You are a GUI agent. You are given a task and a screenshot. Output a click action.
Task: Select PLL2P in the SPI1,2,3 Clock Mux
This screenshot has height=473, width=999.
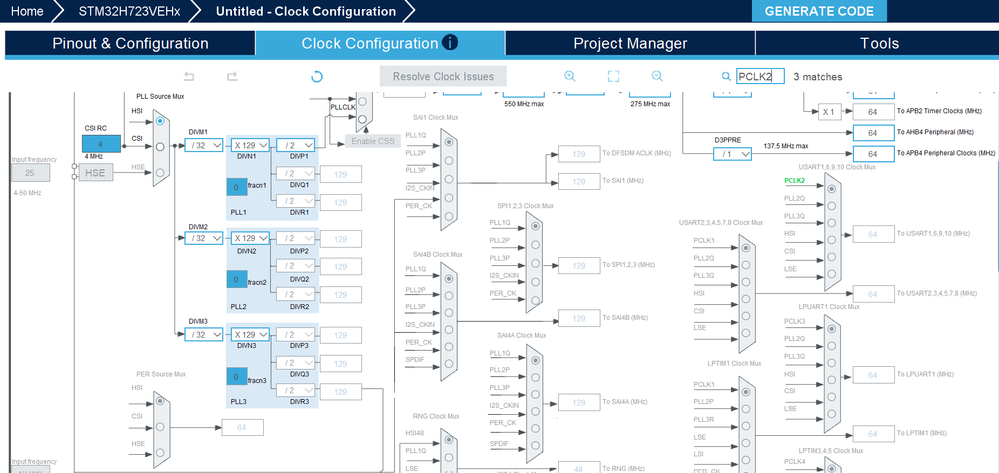point(535,244)
